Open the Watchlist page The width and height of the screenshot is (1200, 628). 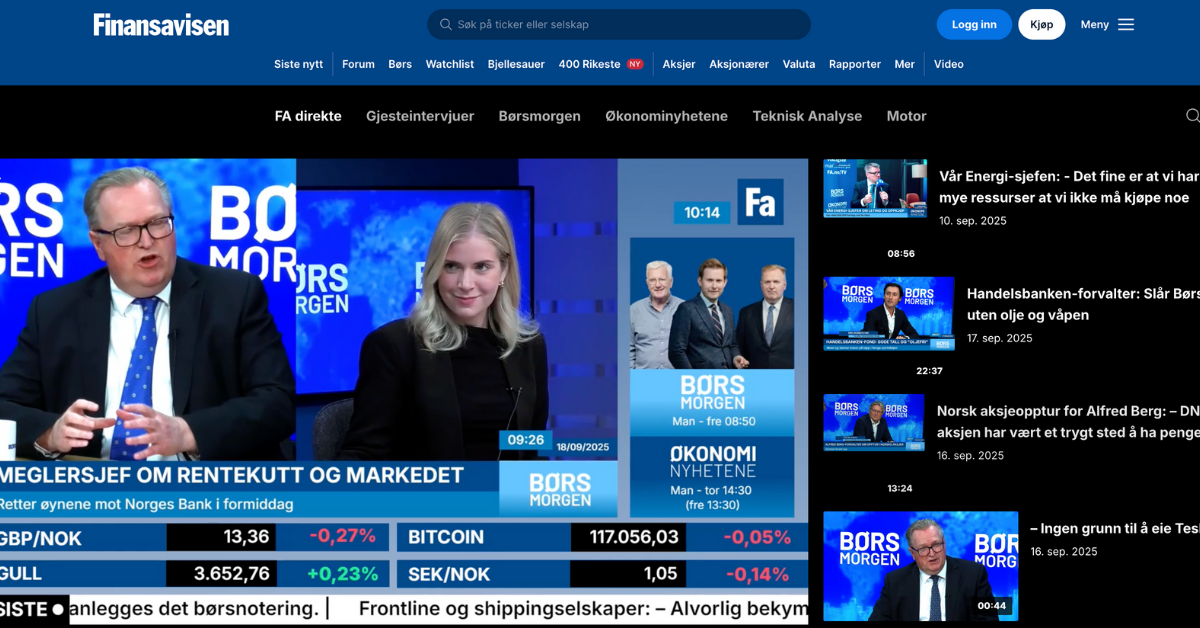(450, 64)
